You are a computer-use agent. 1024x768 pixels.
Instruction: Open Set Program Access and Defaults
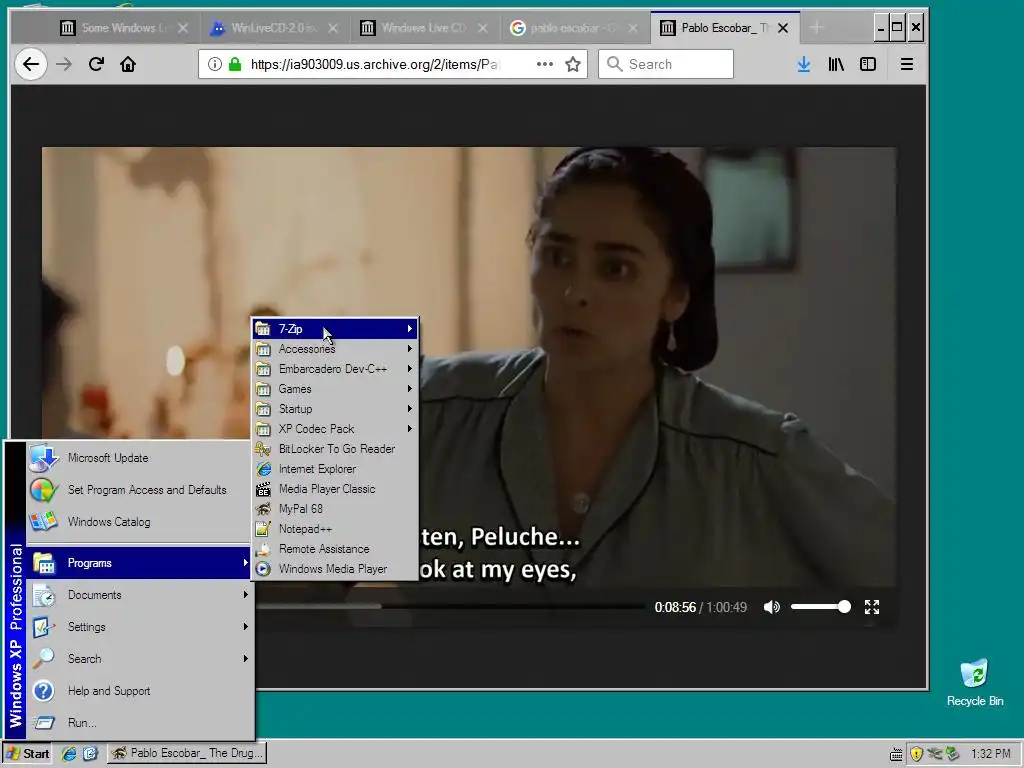click(139, 490)
